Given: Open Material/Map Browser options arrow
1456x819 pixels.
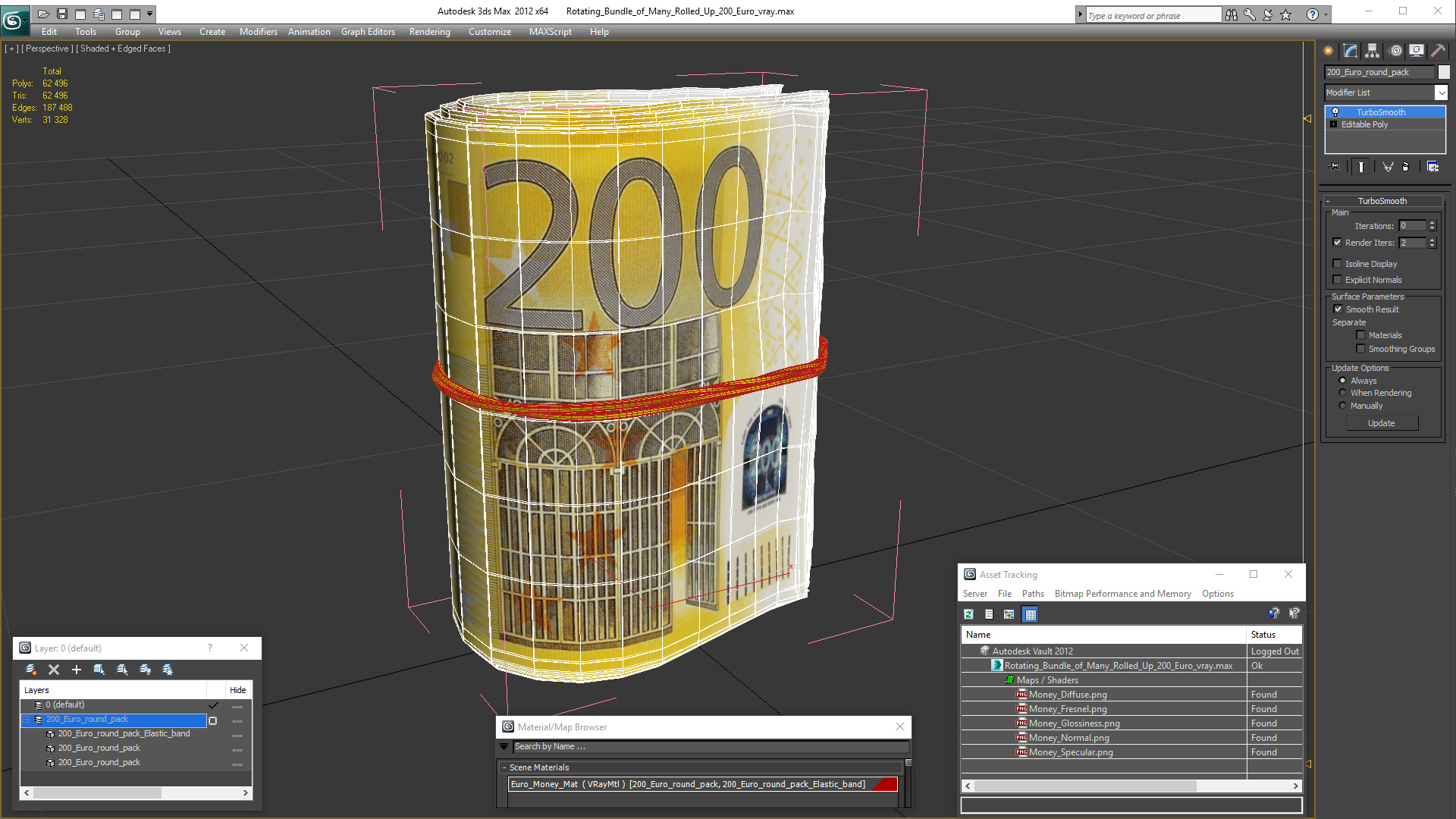Looking at the screenshot, I should (x=504, y=747).
